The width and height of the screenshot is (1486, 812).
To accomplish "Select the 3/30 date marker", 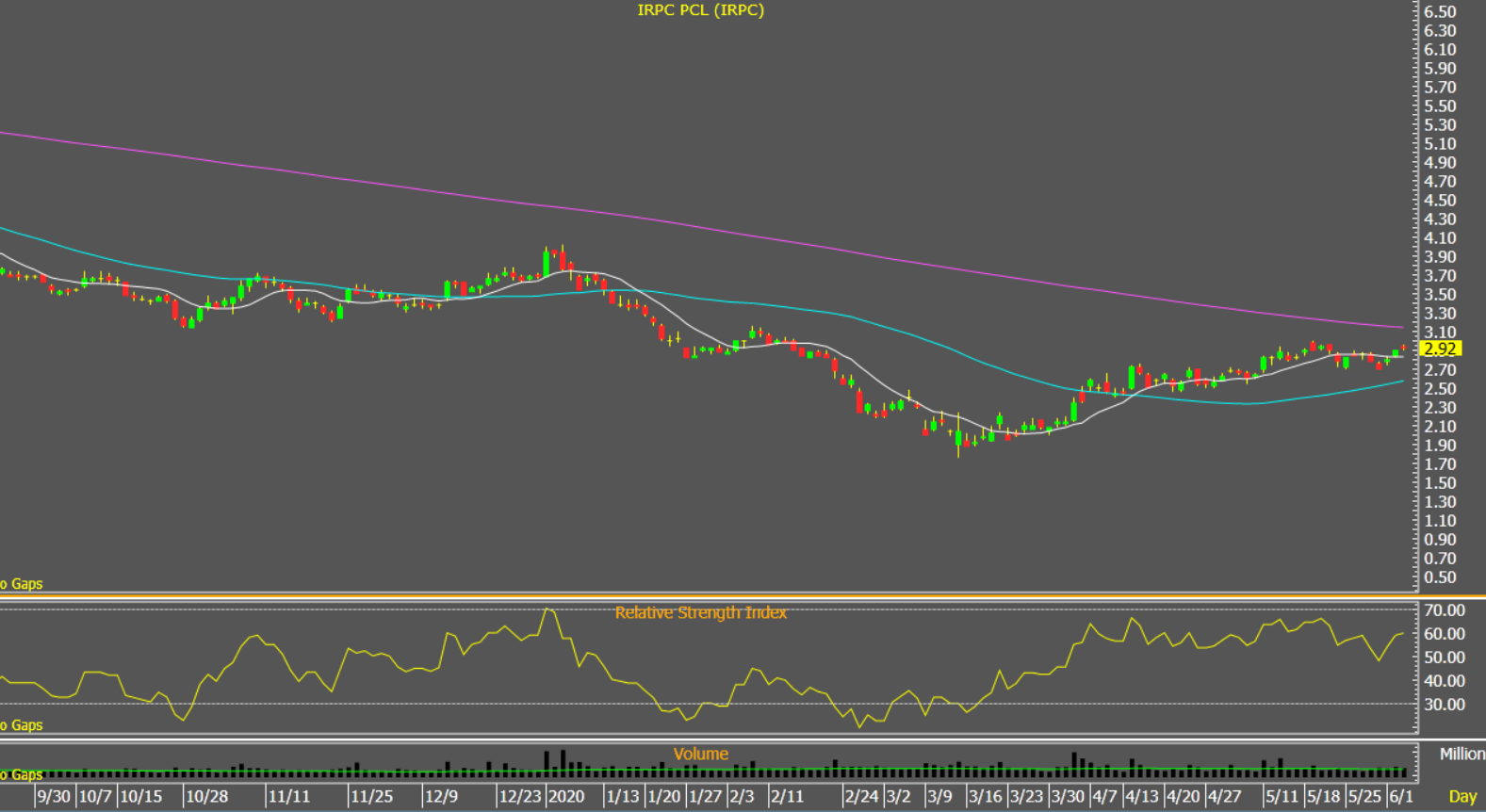I will click(x=1068, y=797).
